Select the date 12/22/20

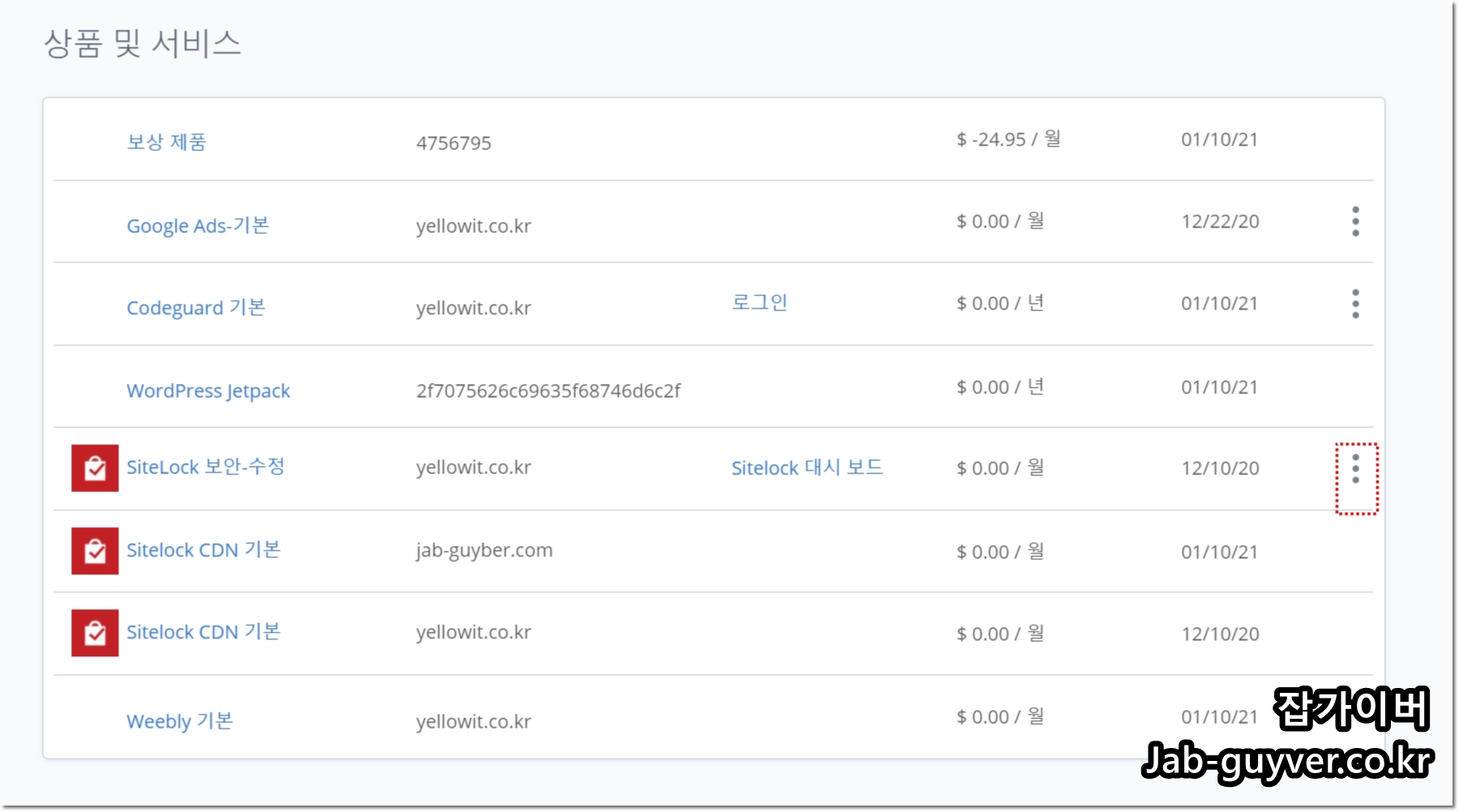point(1221,221)
